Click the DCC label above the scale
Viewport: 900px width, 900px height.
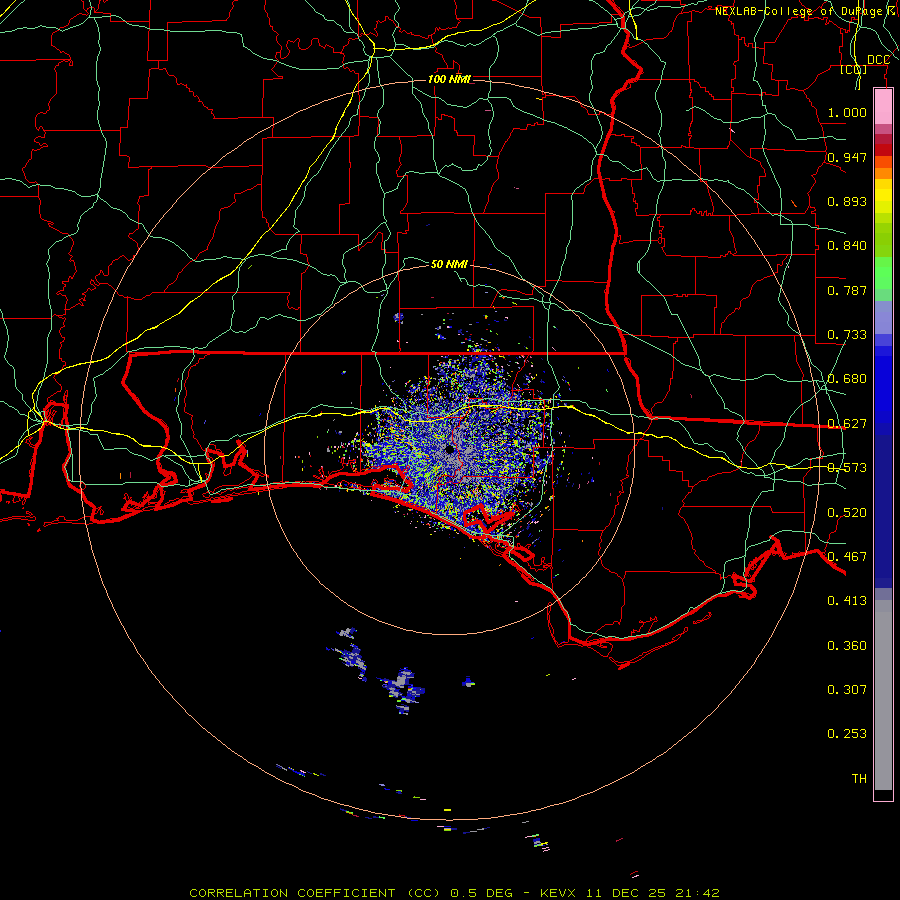pos(879,60)
